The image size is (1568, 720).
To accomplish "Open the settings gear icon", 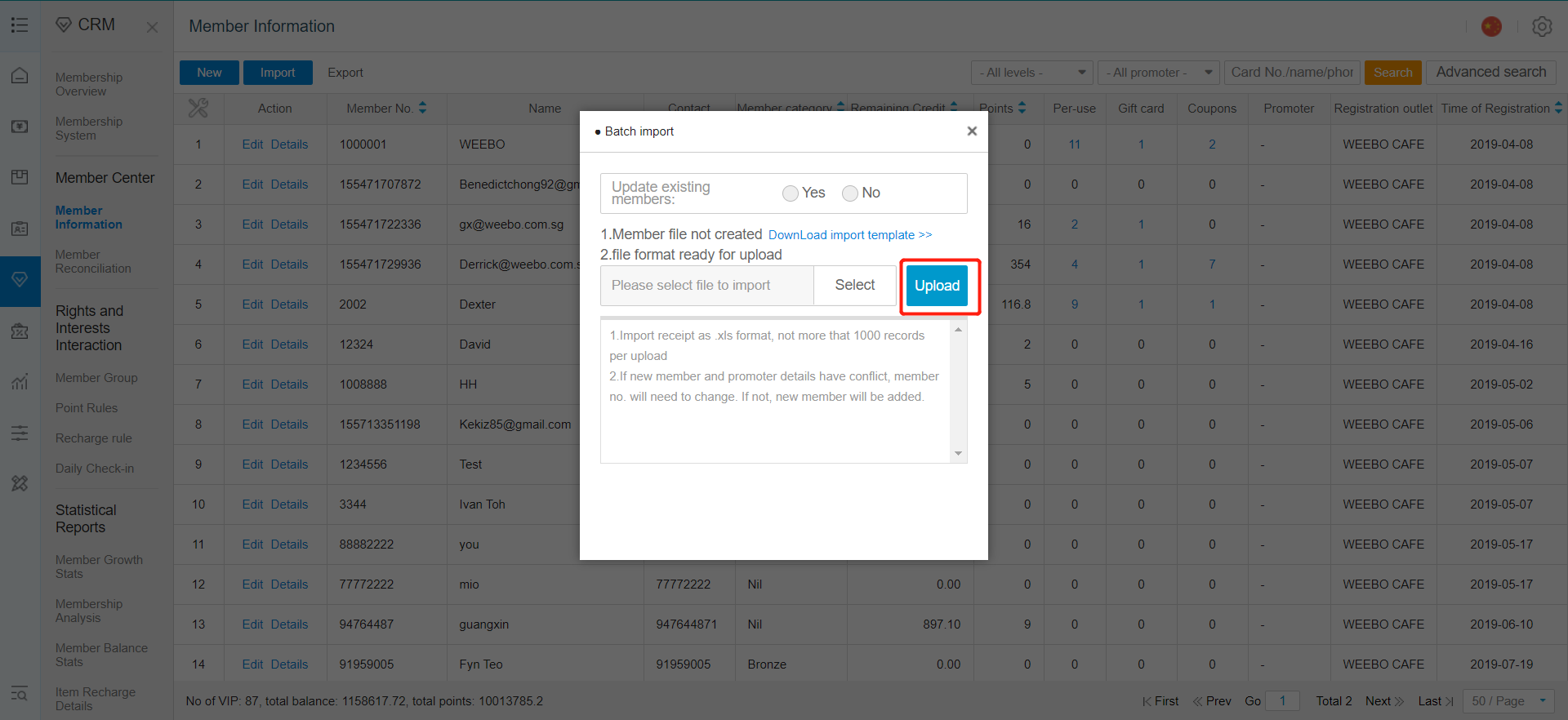I will (1542, 26).
